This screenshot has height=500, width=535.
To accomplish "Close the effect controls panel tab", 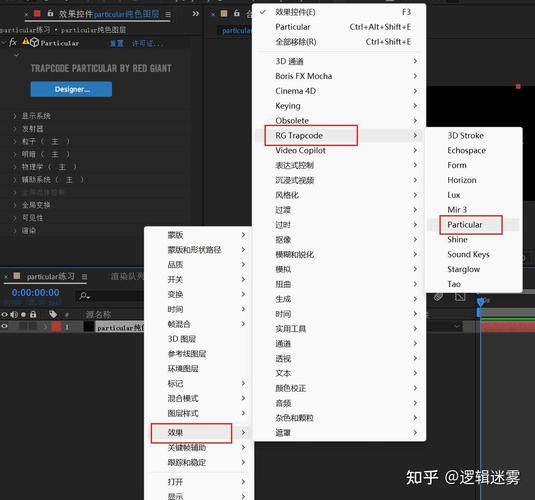I will [x=26, y=14].
